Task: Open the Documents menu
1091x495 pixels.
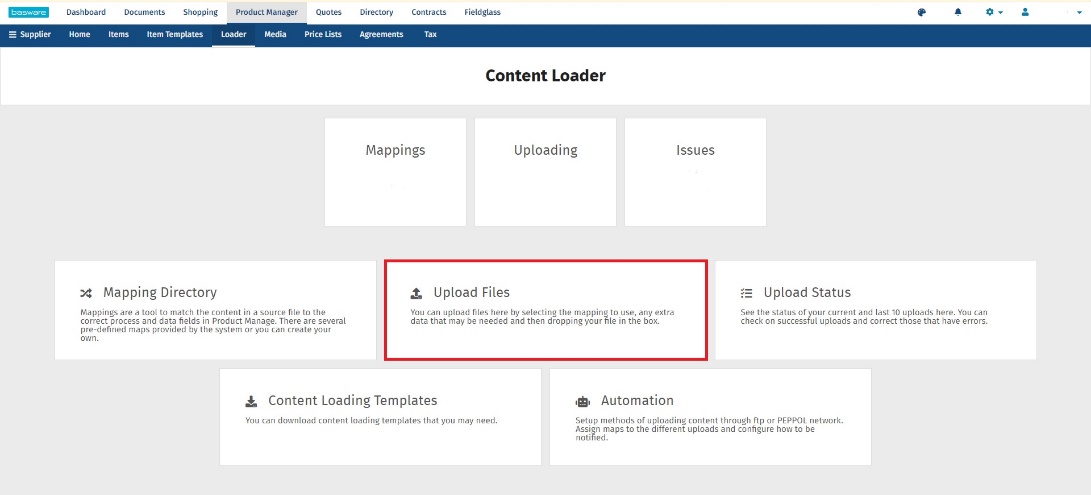Action: coord(145,12)
